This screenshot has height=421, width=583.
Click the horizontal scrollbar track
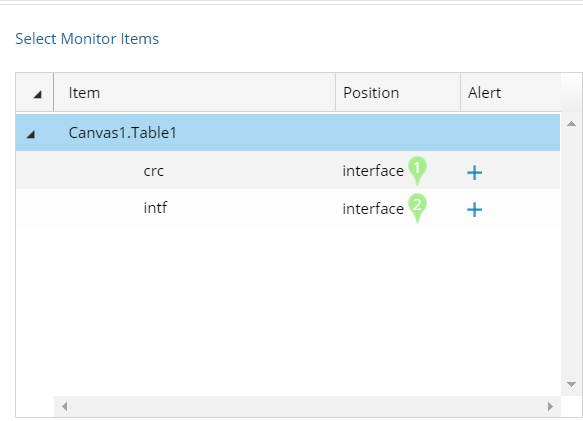[307, 406]
